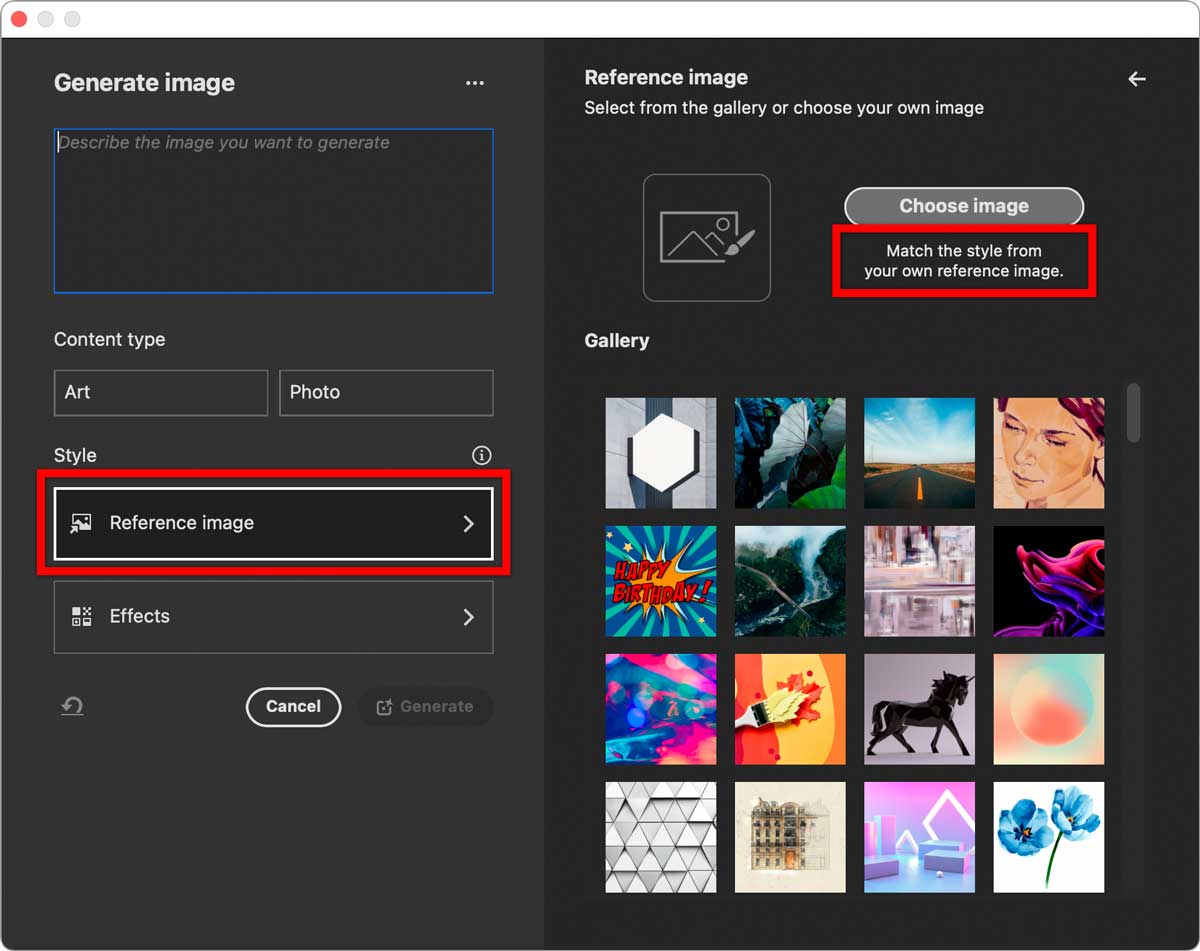This screenshot has height=951, width=1200.
Task: Select the blue flowers gallery thumbnail
Action: pyautogui.click(x=1048, y=837)
